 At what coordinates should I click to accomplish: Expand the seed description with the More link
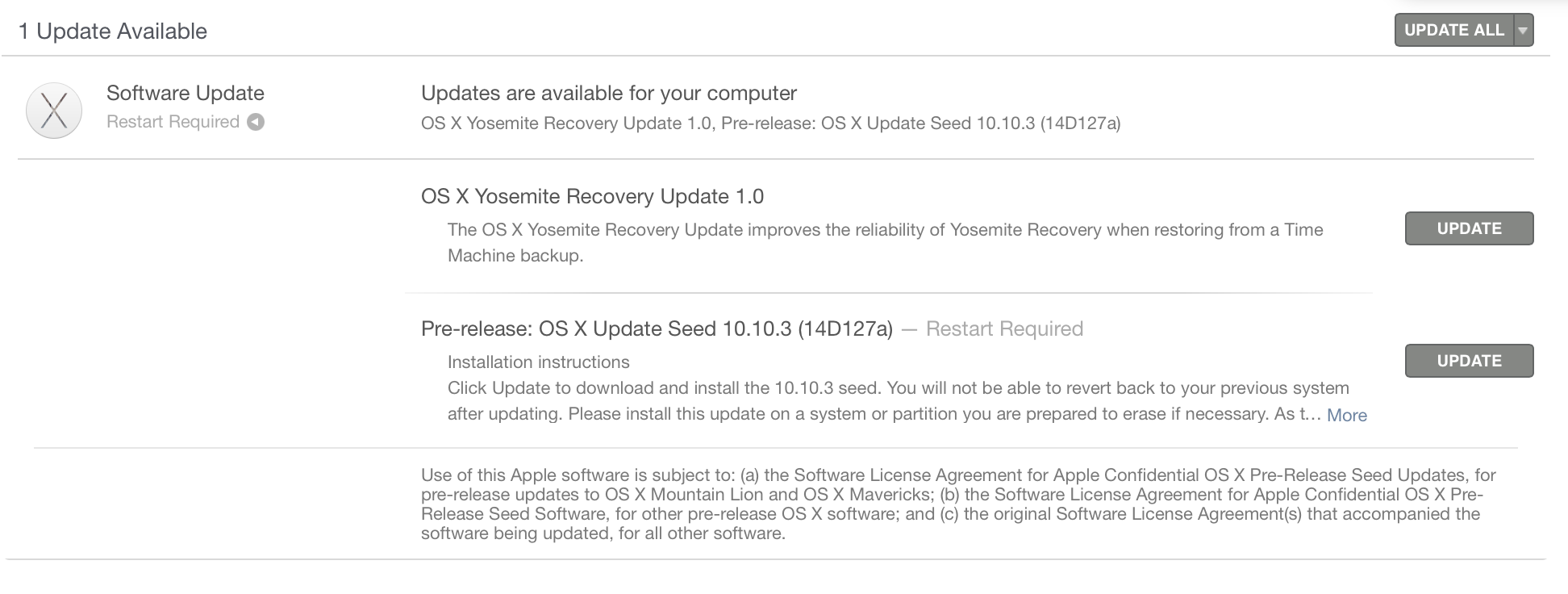[1346, 415]
